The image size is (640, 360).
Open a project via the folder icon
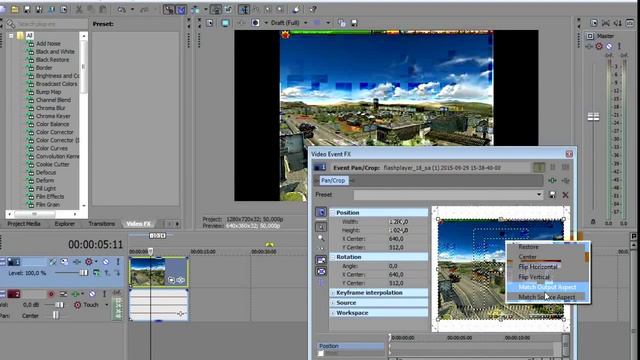coord(15,9)
